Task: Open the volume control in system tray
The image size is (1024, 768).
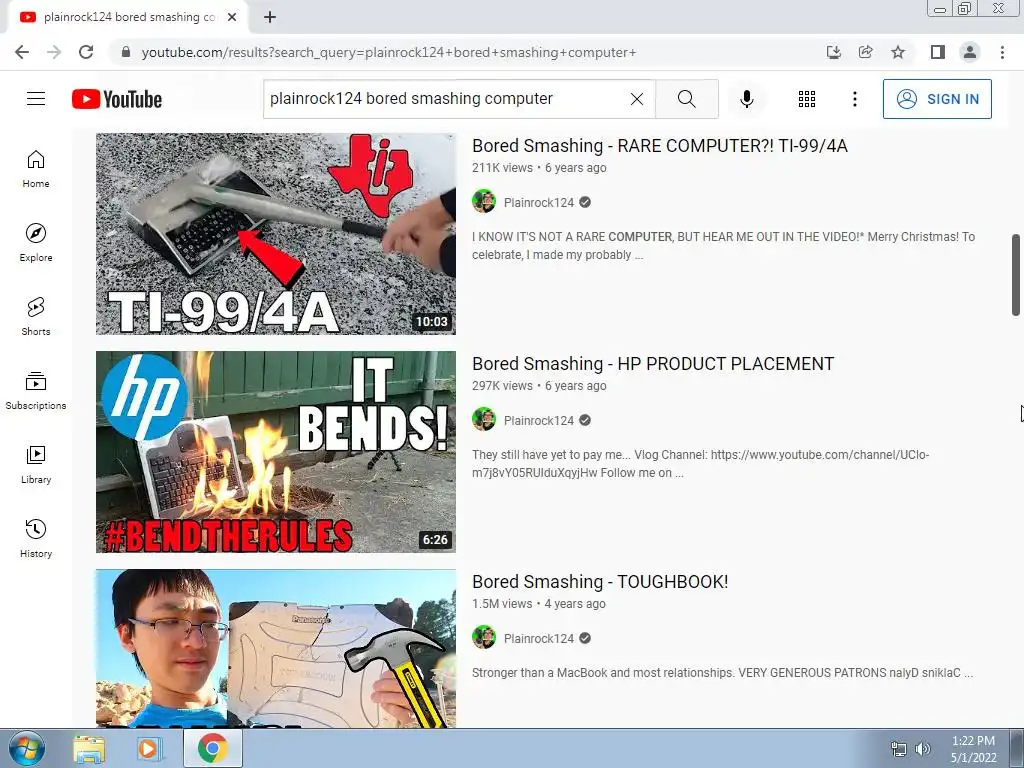Action: tap(923, 749)
